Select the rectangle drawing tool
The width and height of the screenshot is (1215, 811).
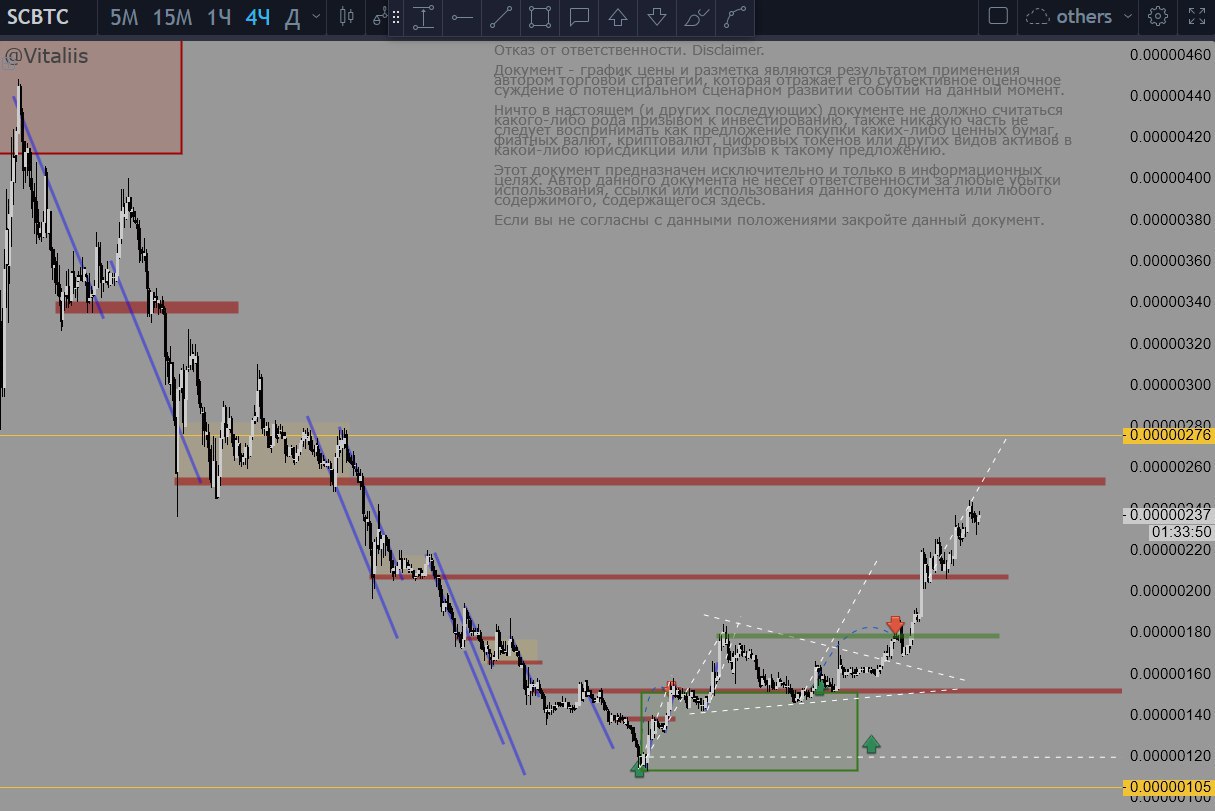coord(540,17)
